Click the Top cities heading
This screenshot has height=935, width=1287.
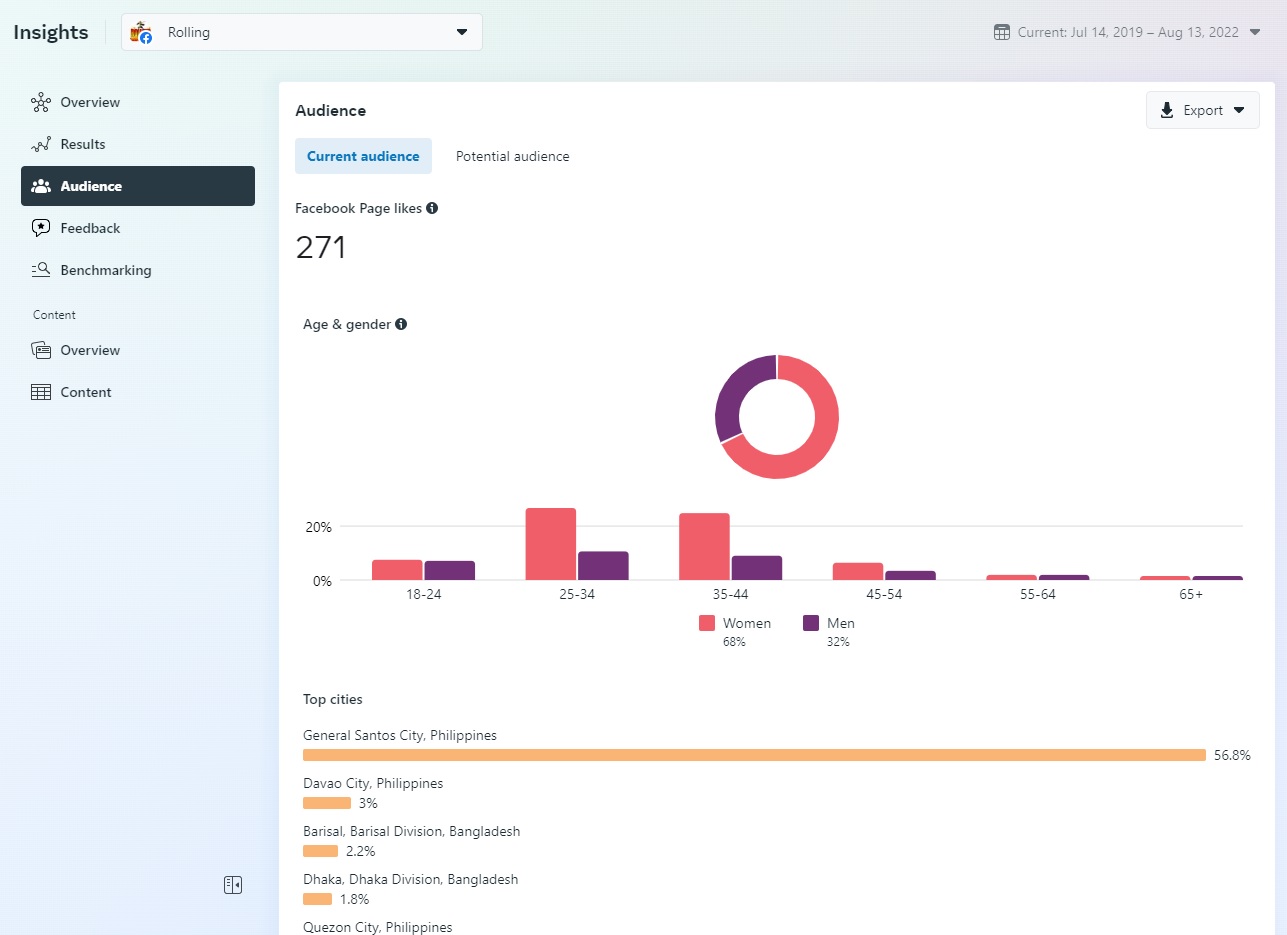pyautogui.click(x=333, y=699)
